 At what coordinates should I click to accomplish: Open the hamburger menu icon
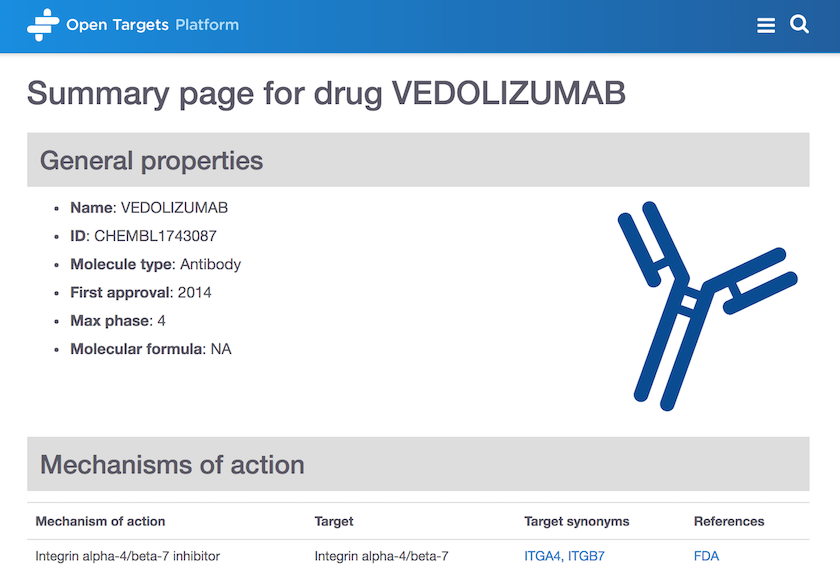766,25
